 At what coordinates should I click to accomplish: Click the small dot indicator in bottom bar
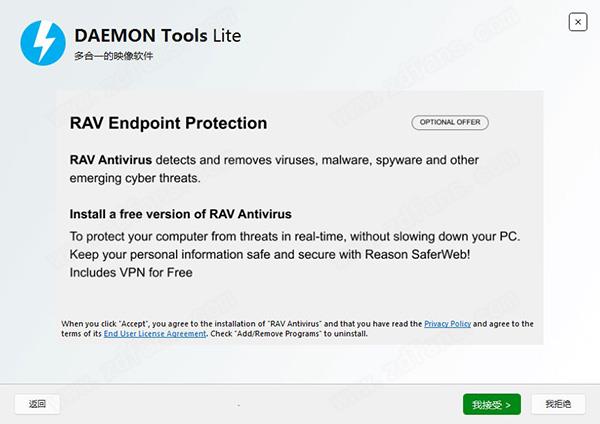238,404
